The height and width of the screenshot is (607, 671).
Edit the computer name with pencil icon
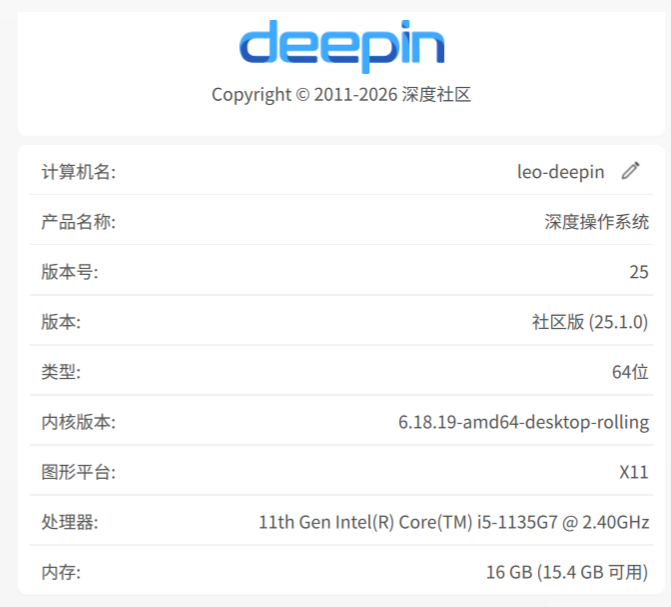point(630,171)
